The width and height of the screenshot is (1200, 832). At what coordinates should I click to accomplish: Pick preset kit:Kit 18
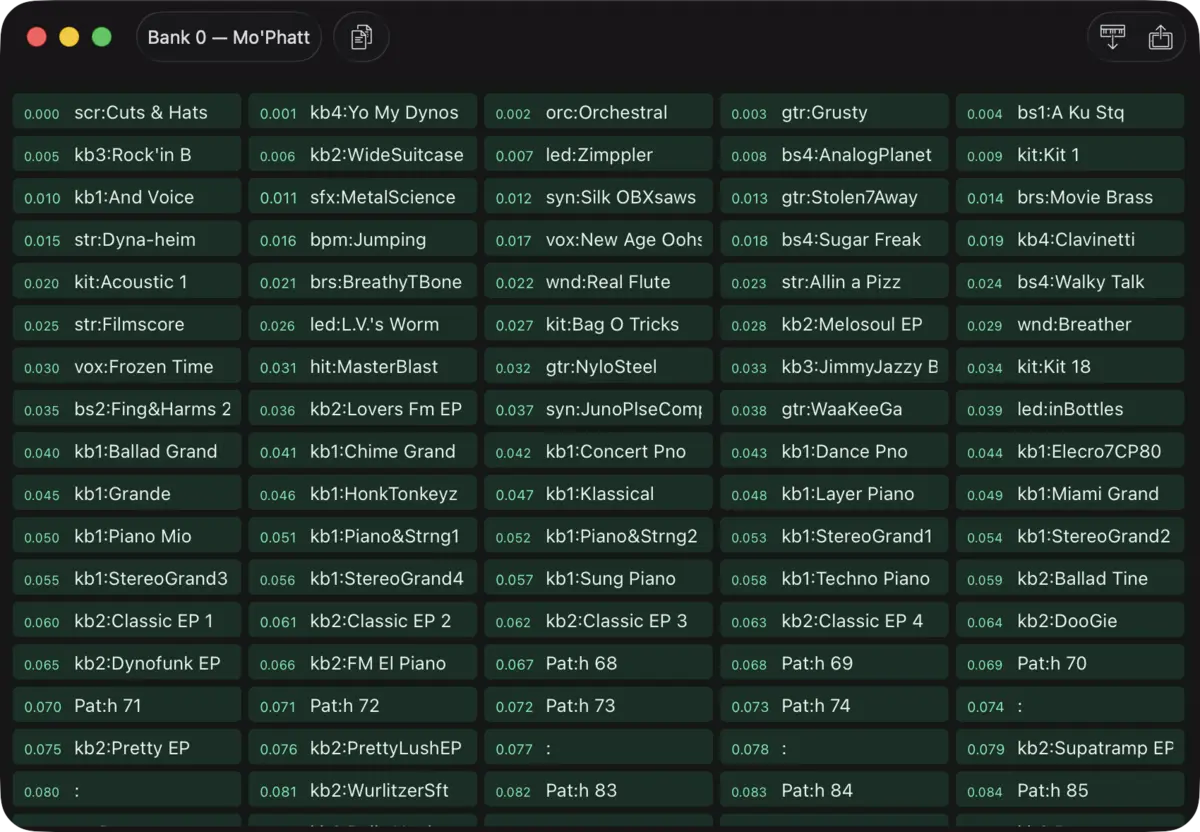point(1070,367)
